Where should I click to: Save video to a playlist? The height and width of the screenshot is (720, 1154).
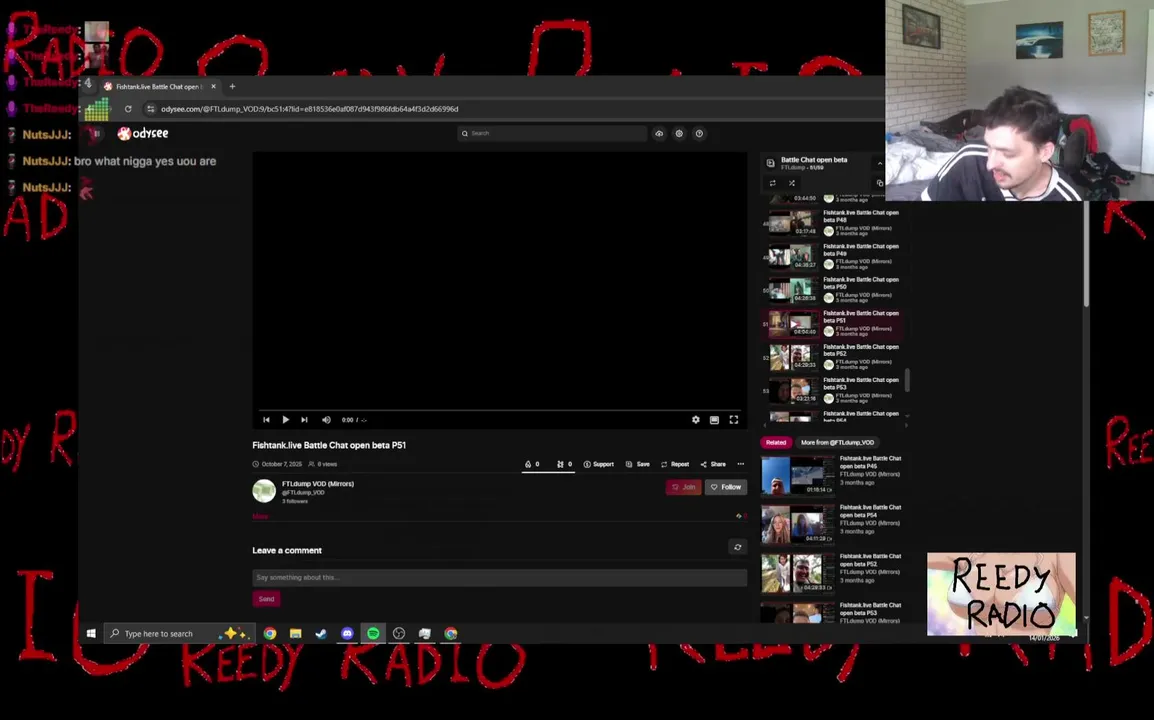click(637, 465)
